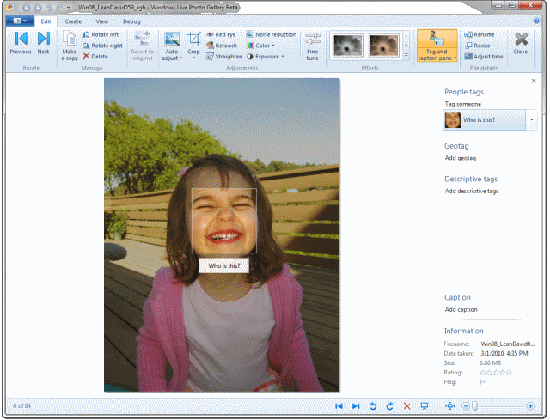Click the Close file ribbon button

point(521,43)
